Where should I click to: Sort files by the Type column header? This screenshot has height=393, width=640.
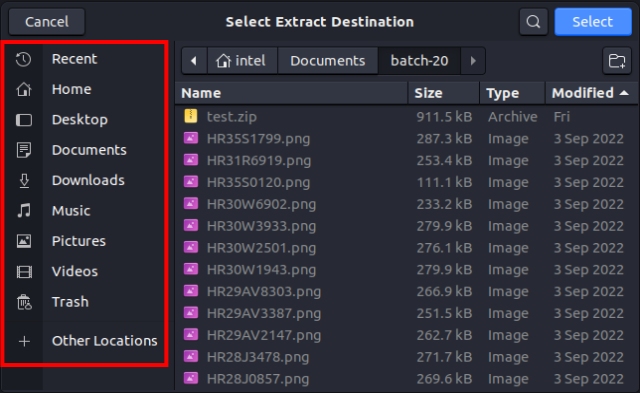(513, 93)
